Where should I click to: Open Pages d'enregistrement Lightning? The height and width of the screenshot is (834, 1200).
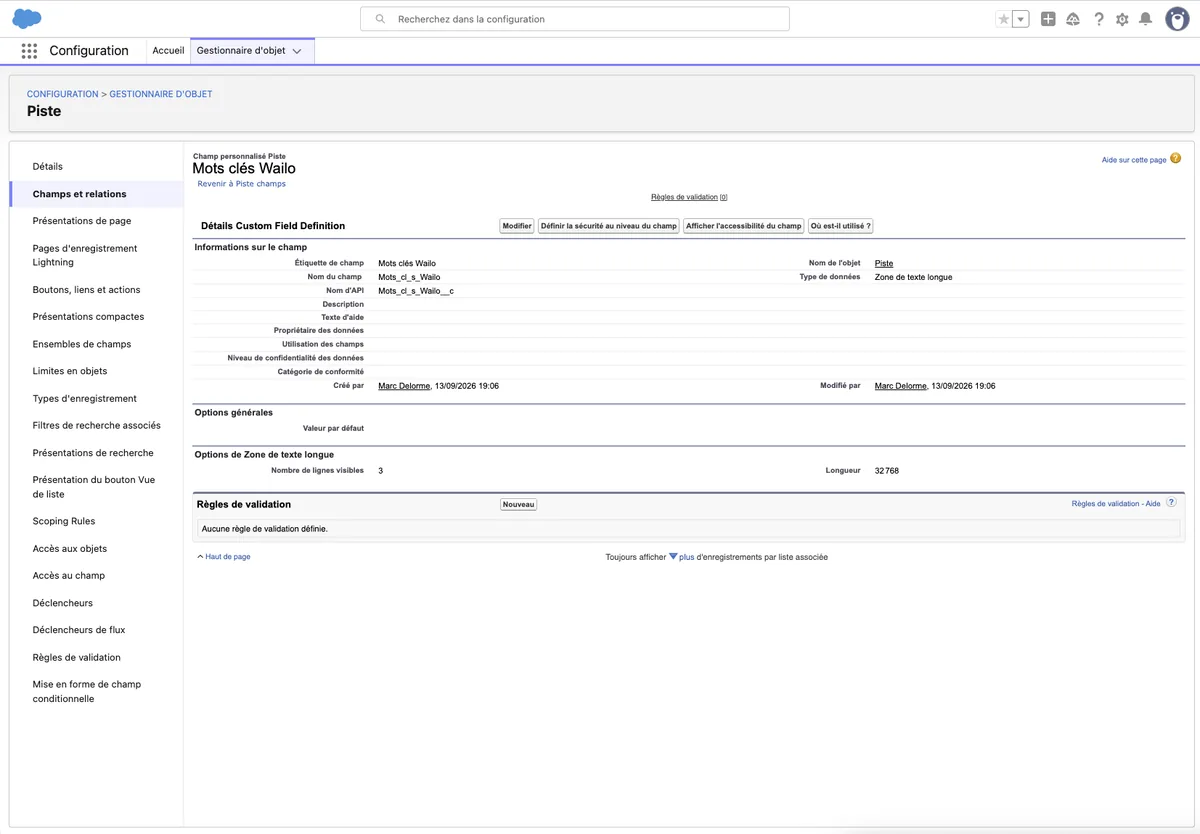[85, 255]
